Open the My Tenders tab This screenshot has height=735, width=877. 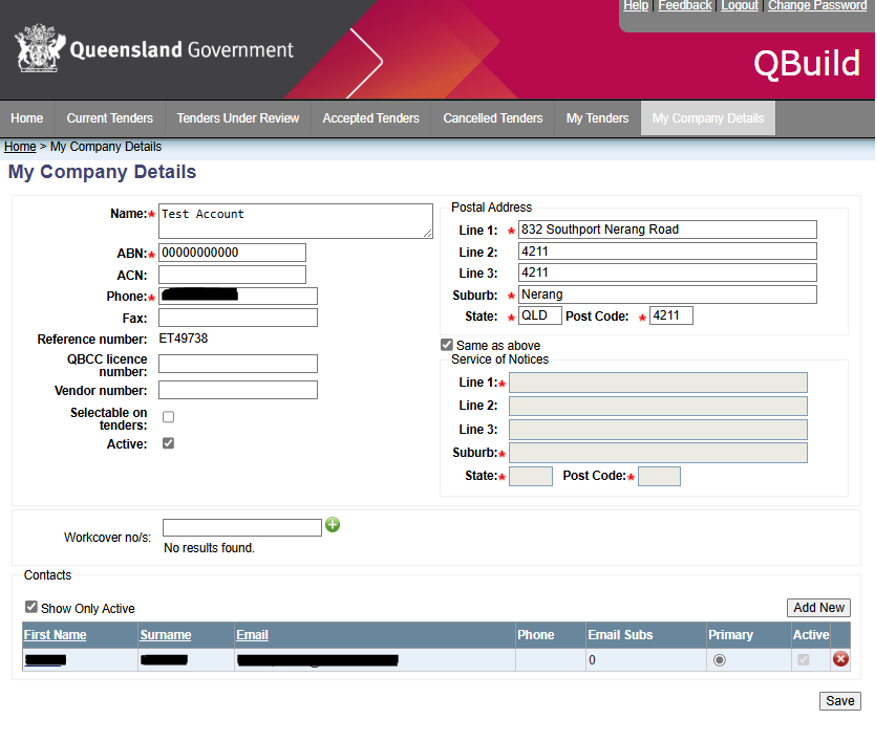(597, 118)
